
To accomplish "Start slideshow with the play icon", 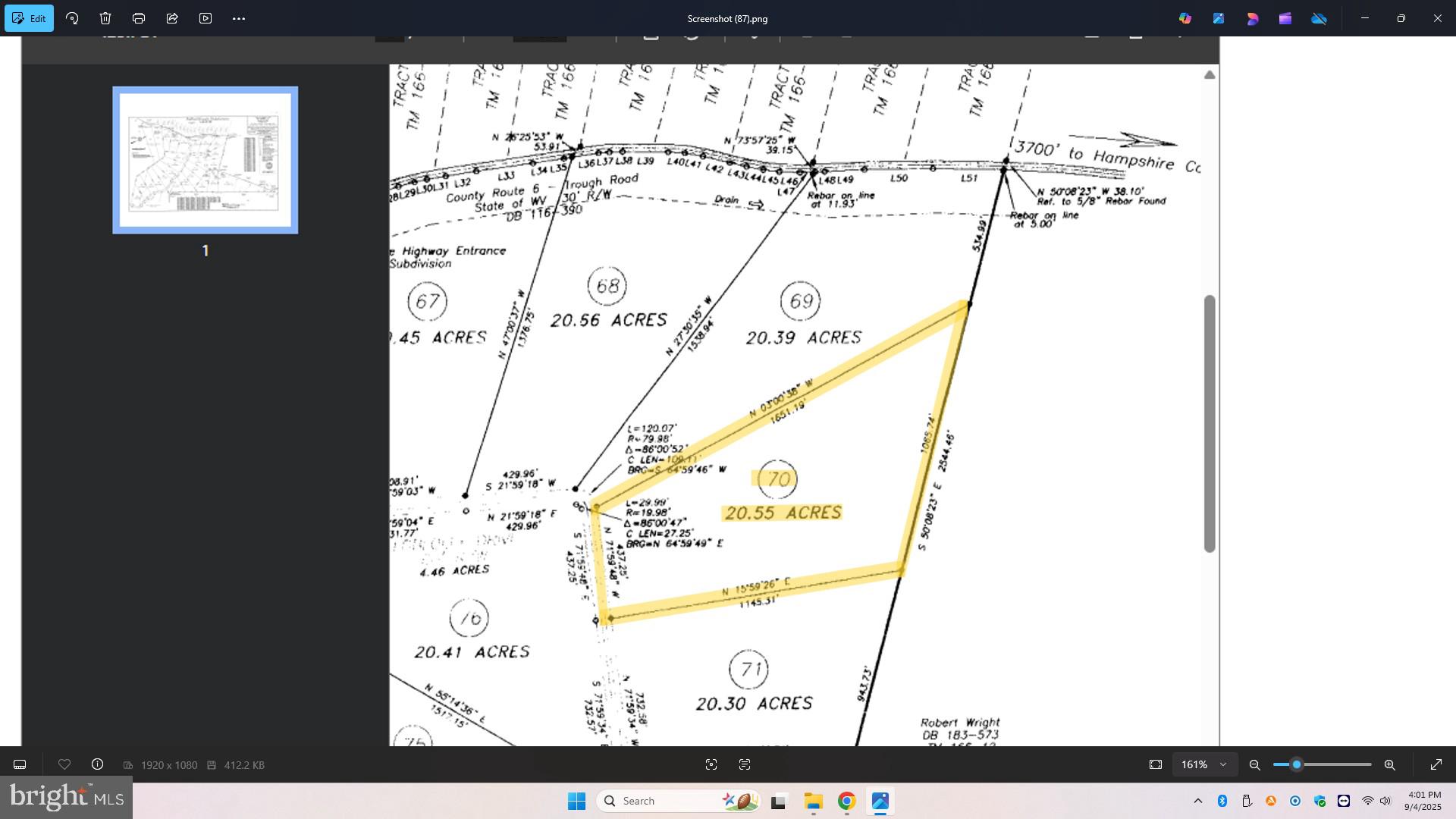I will pos(206,18).
